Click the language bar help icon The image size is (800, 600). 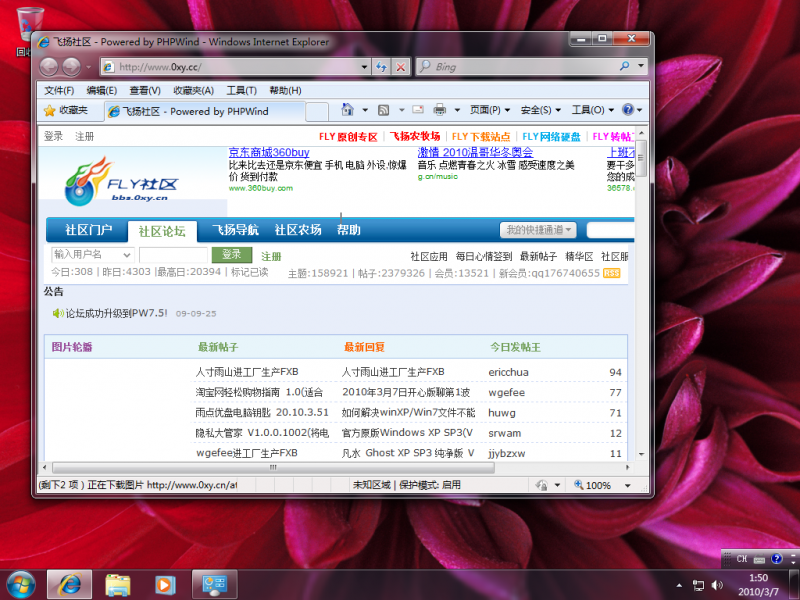coord(777,559)
